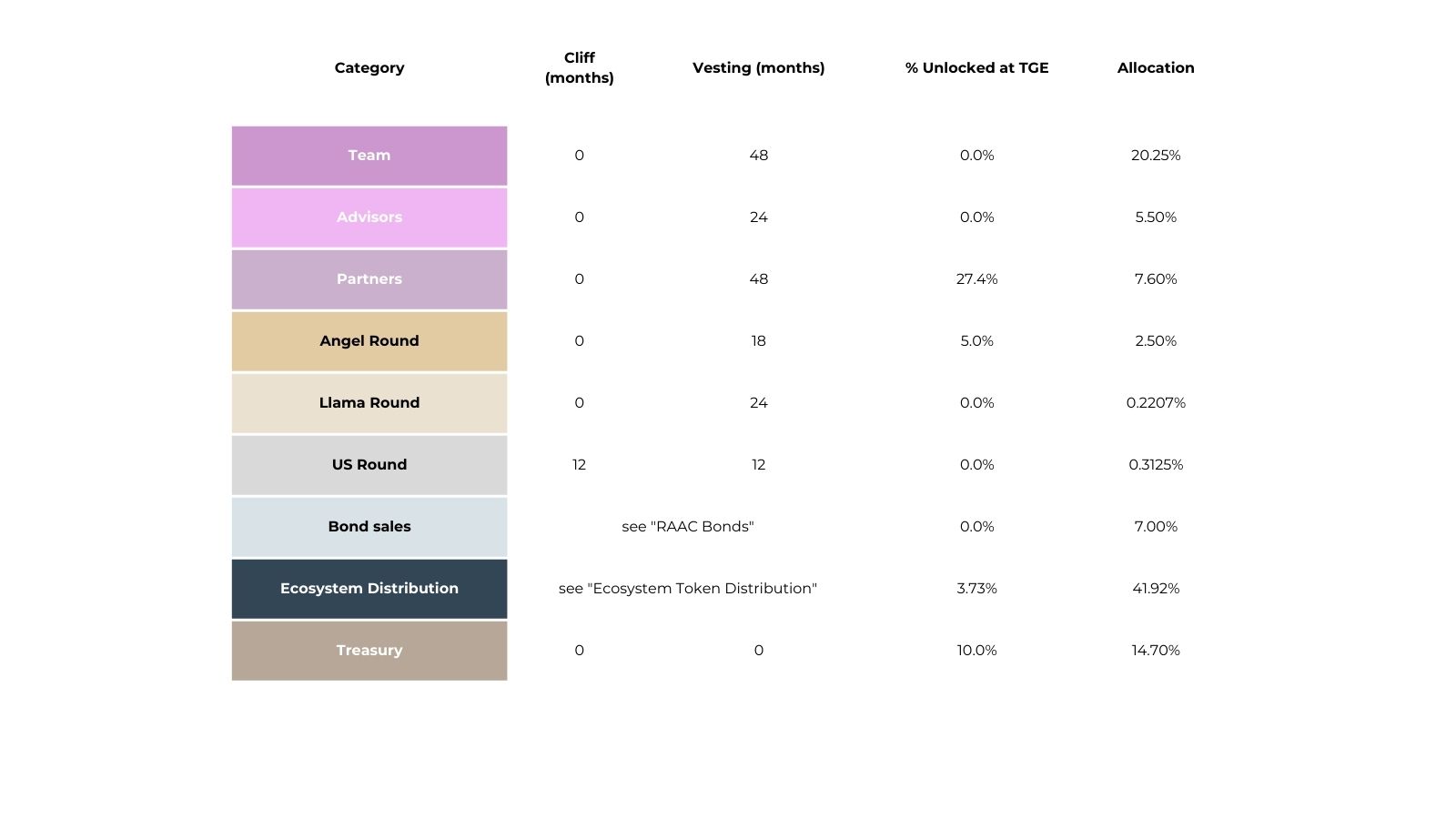
Task: Click the Allocation column header
Action: coord(1156,68)
